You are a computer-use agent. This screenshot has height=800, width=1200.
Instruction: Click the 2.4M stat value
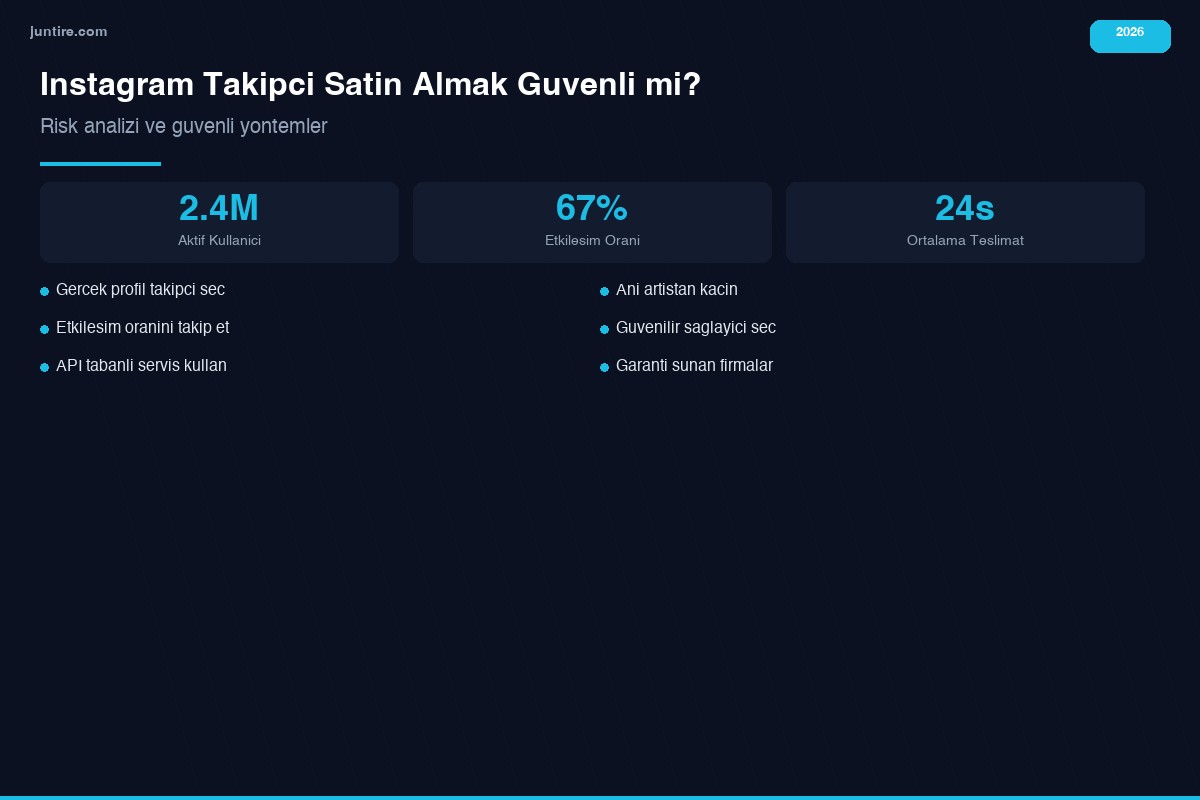pyautogui.click(x=219, y=208)
